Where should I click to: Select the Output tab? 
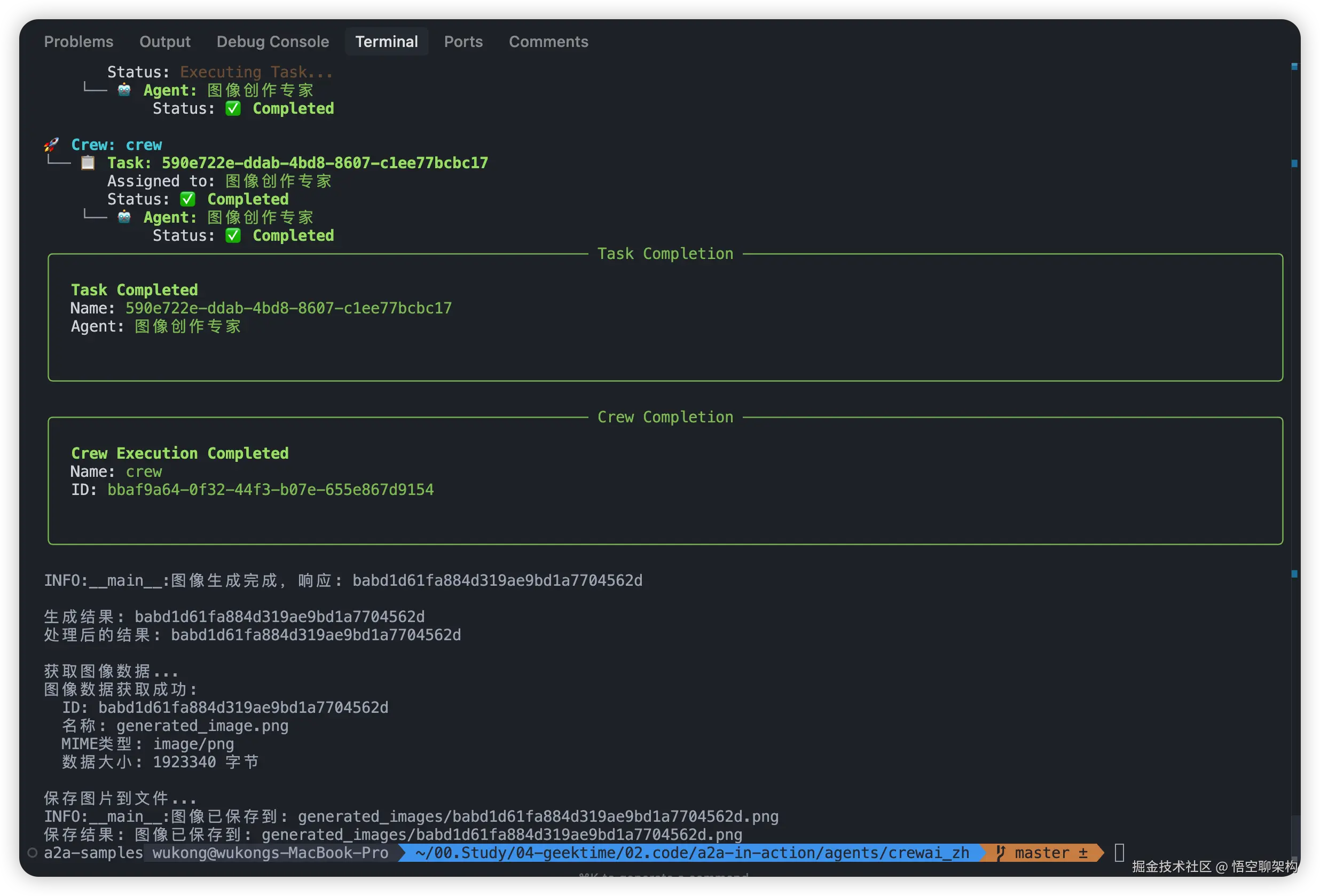pos(164,42)
